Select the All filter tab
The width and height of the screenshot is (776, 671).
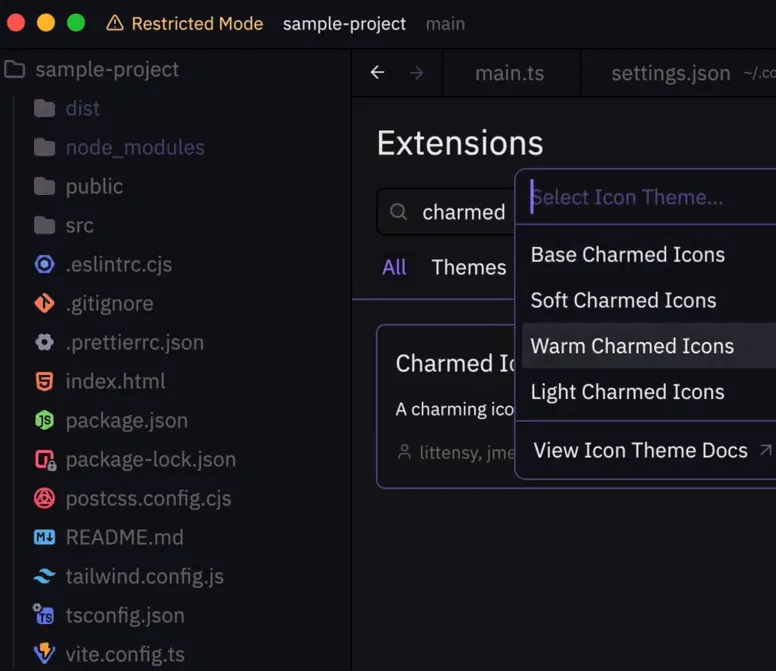coord(394,267)
